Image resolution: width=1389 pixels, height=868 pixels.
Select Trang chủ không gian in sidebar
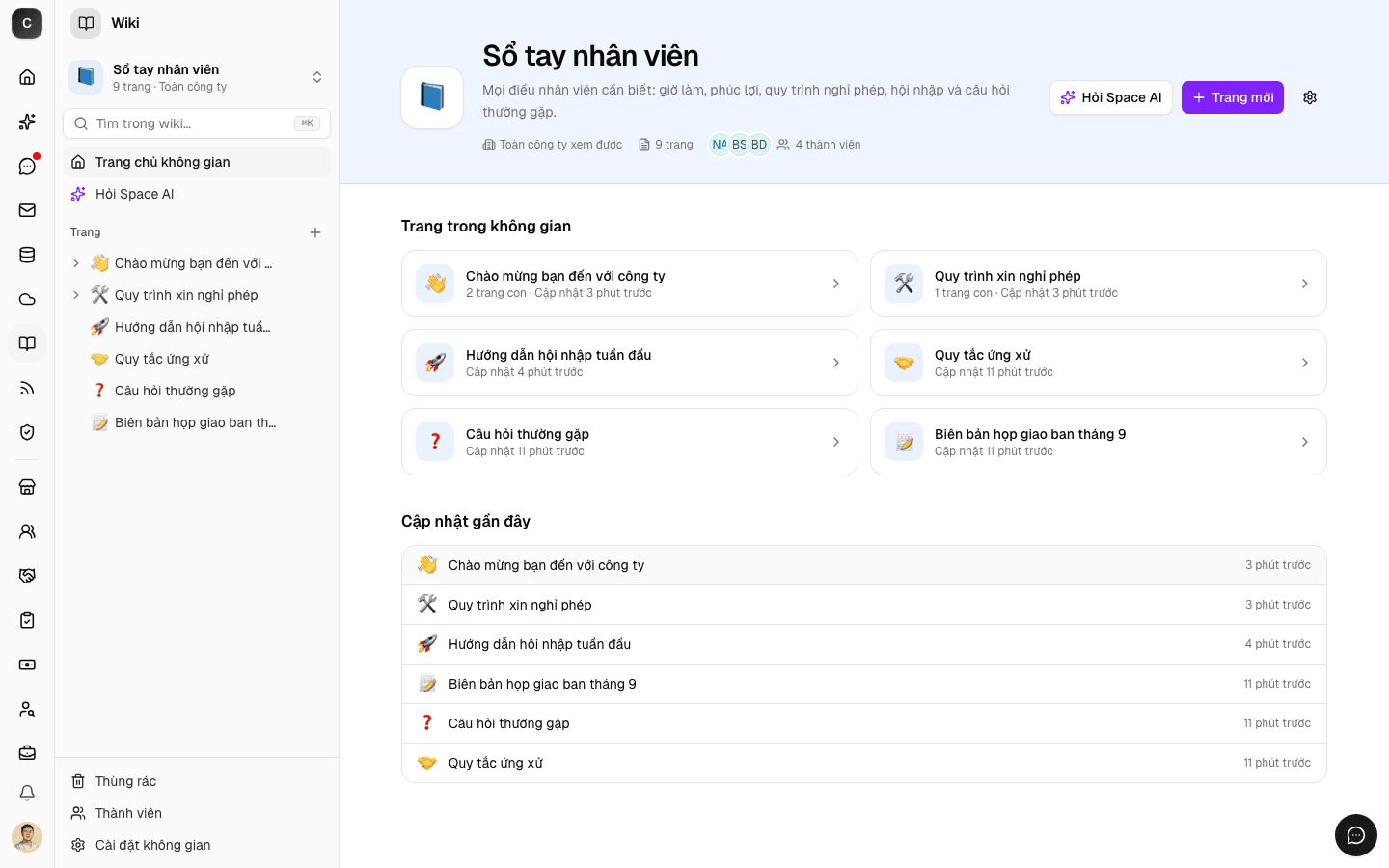coord(197,162)
